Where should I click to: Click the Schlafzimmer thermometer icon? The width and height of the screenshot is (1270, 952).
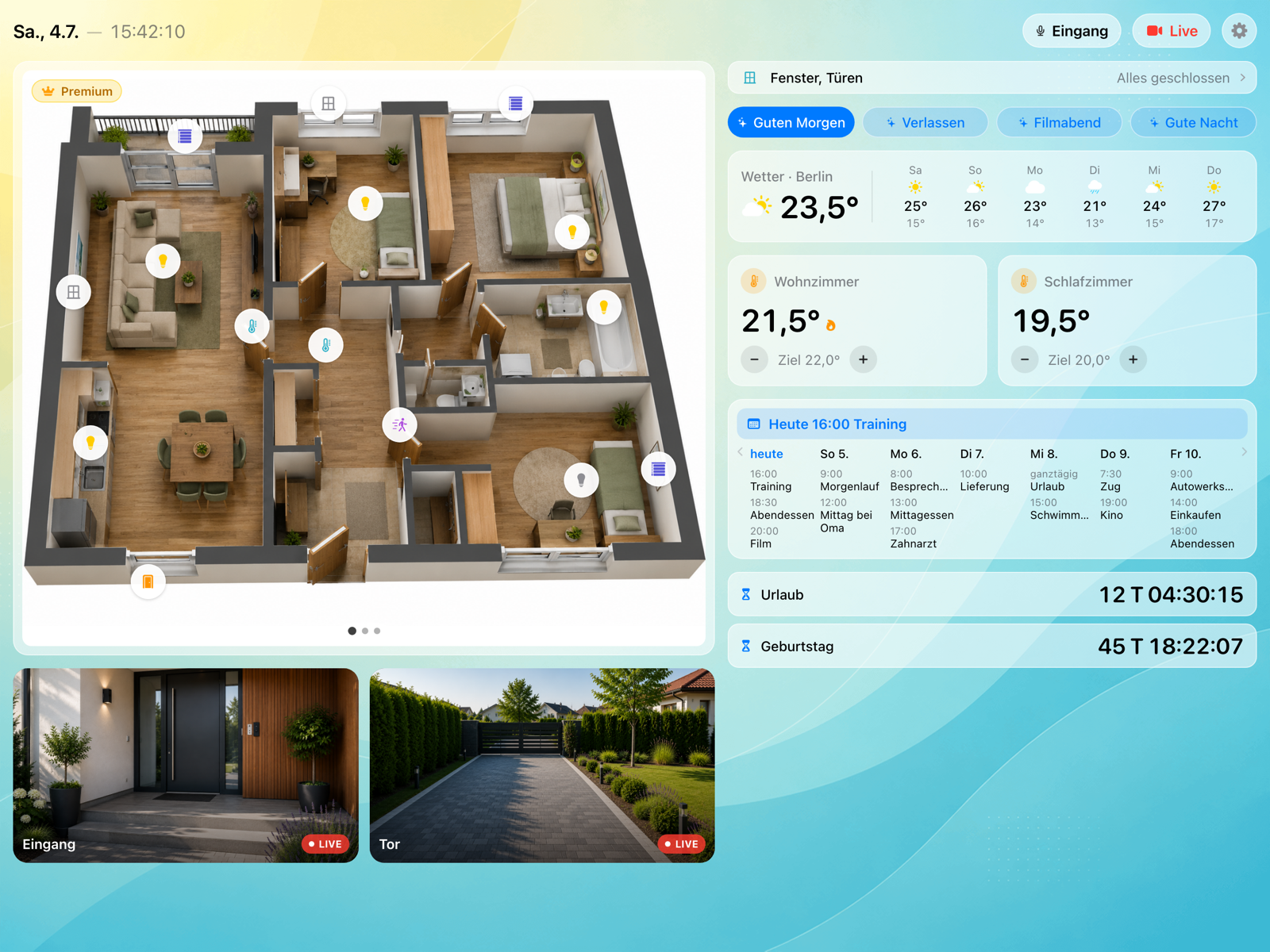[1023, 281]
